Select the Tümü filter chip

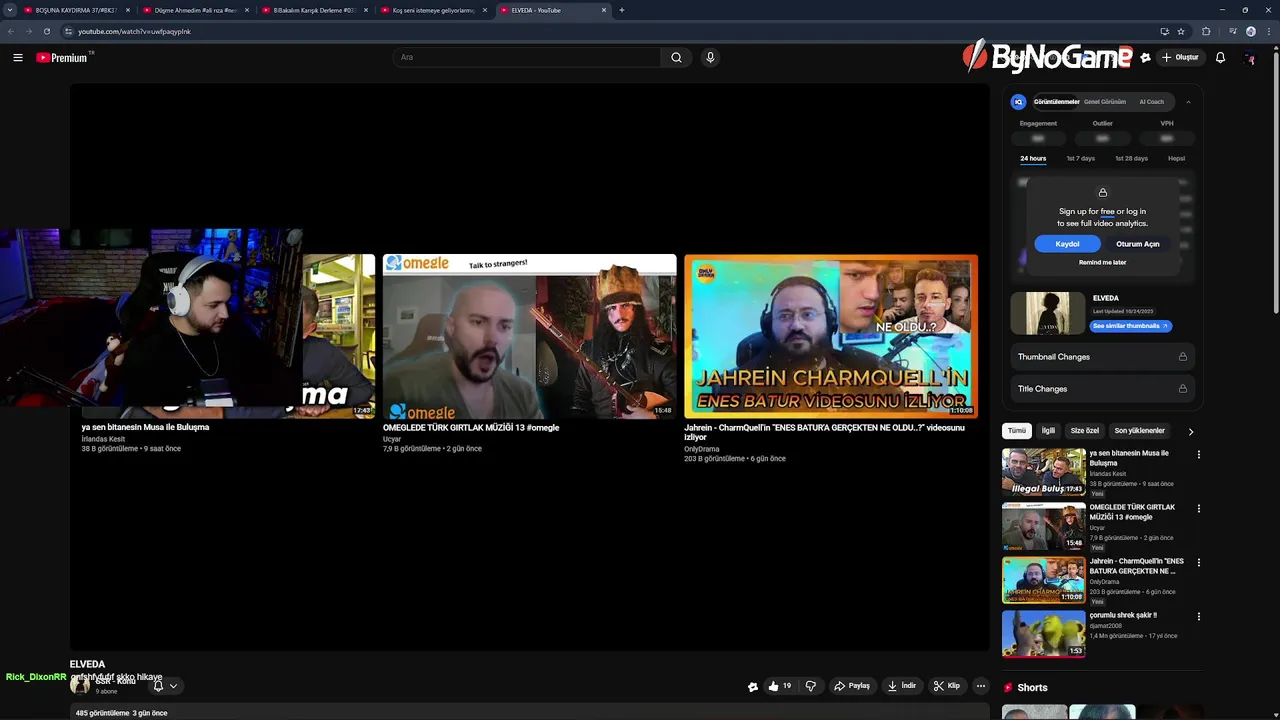click(x=1017, y=431)
